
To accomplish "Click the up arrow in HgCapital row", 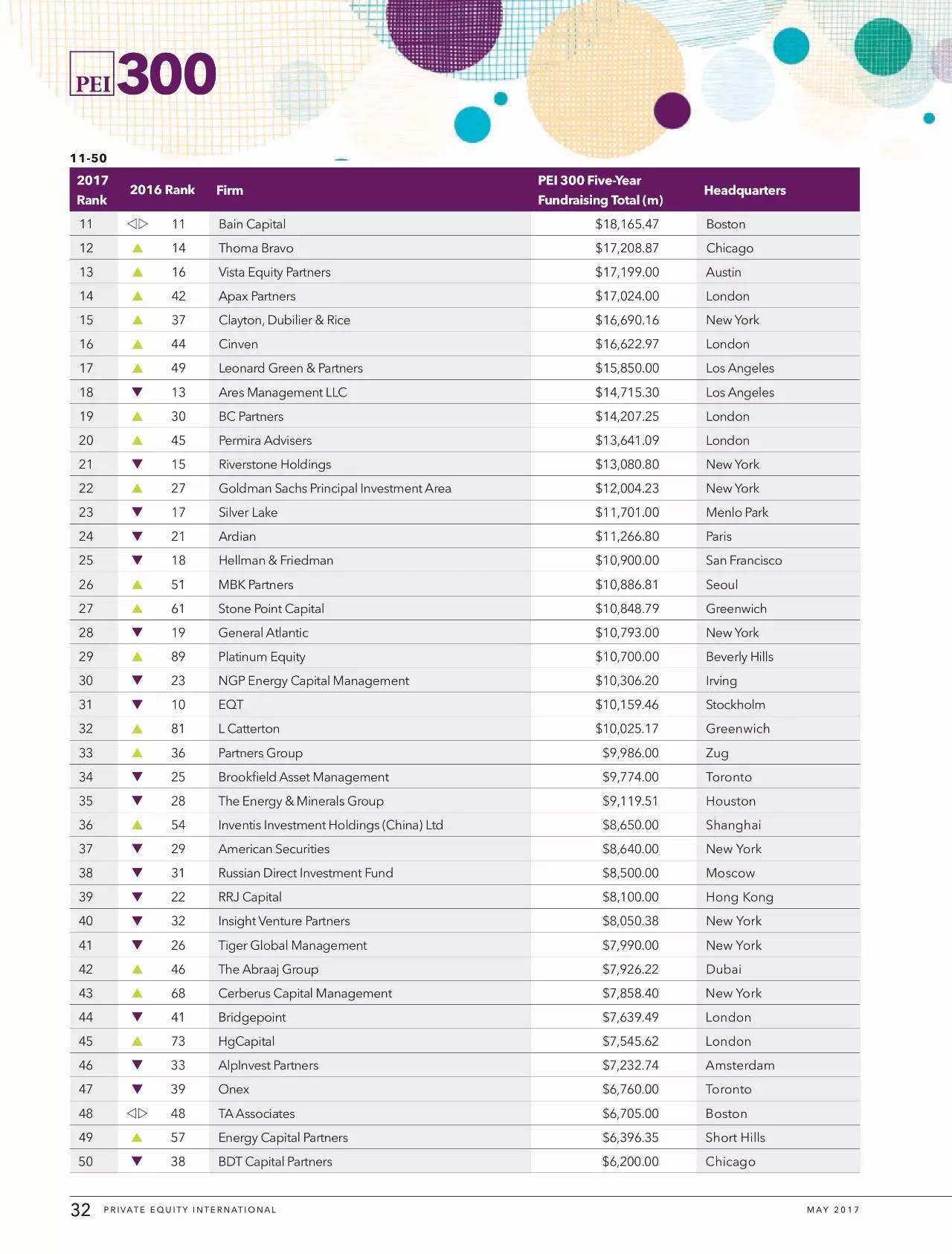I will (137, 1041).
